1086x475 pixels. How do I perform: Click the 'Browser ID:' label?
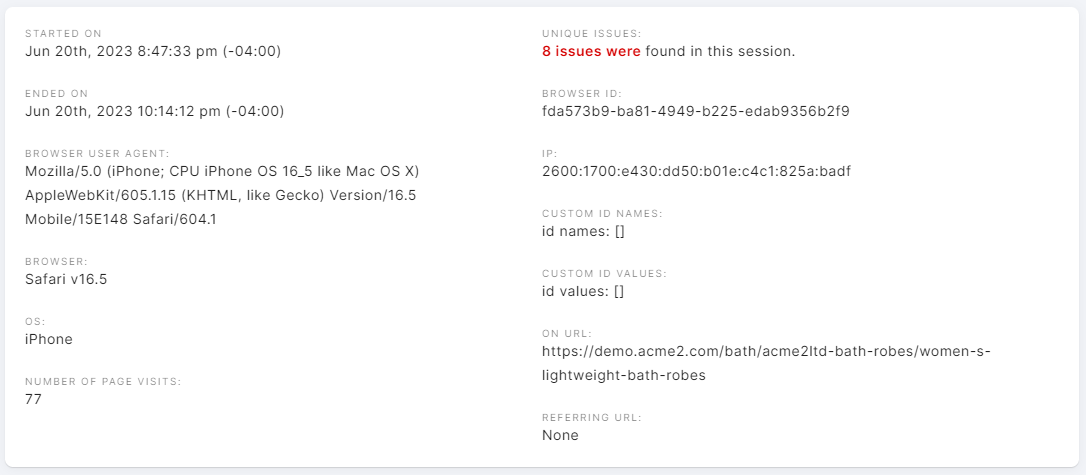582,93
